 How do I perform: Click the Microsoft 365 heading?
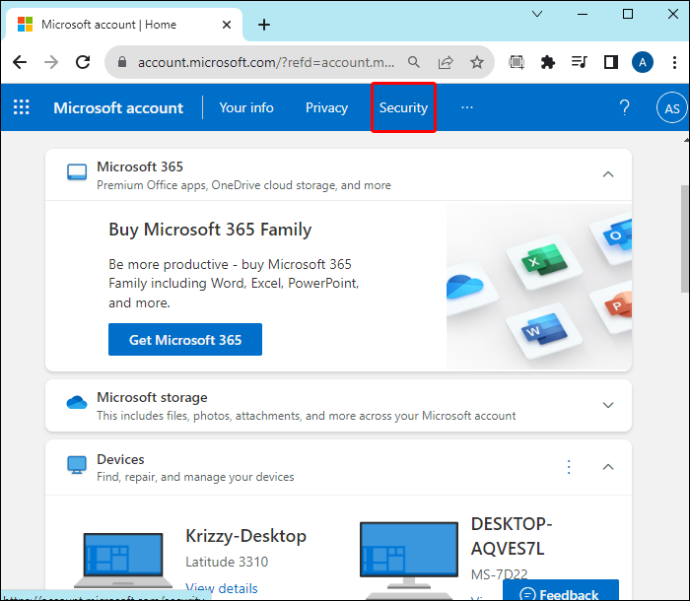tap(140, 167)
